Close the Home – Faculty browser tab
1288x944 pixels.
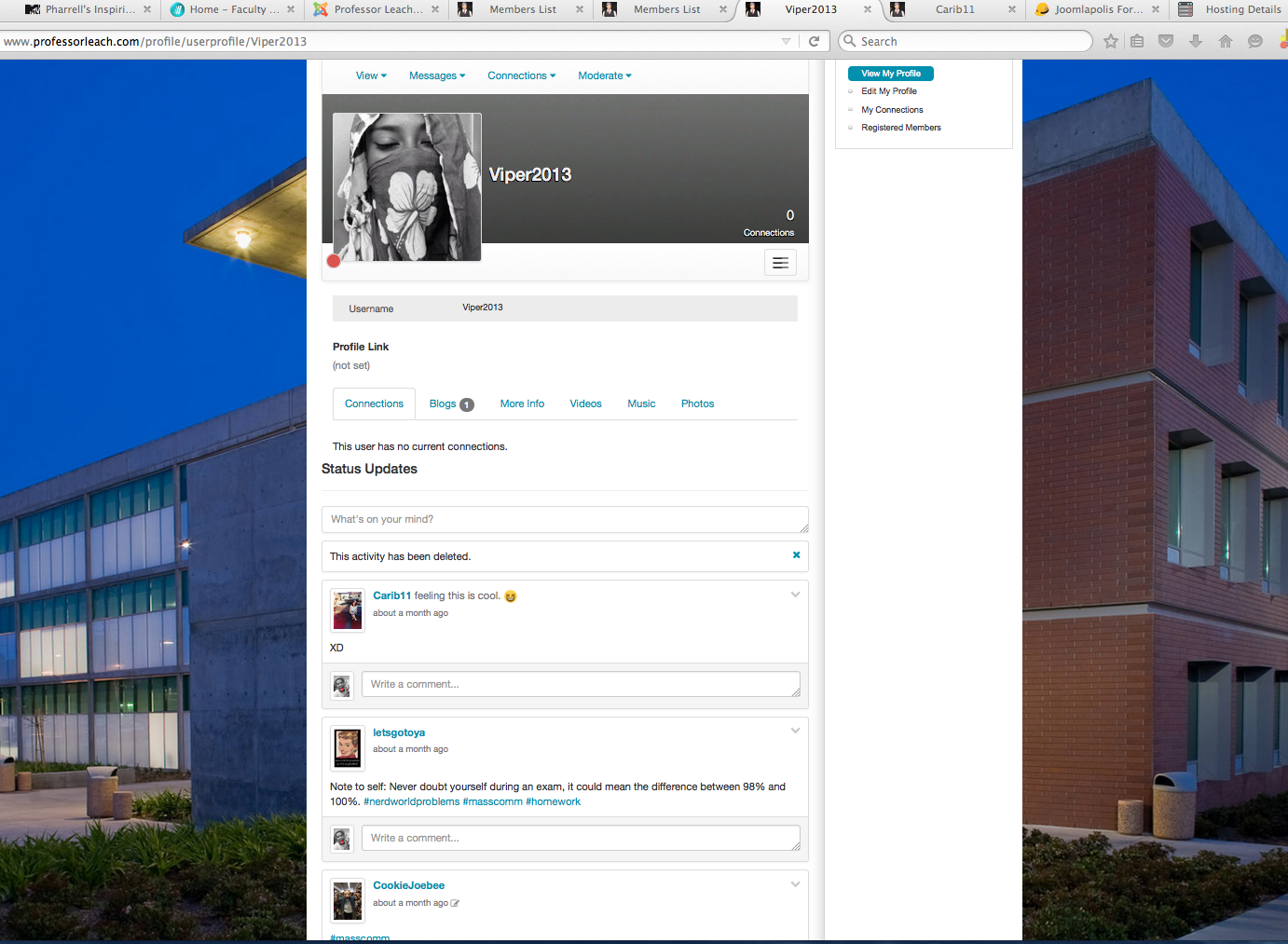[291, 9]
